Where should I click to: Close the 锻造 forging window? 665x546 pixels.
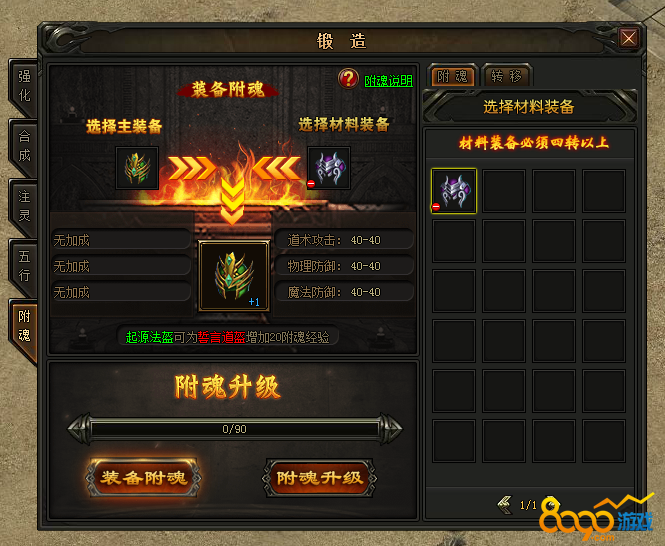point(629,38)
